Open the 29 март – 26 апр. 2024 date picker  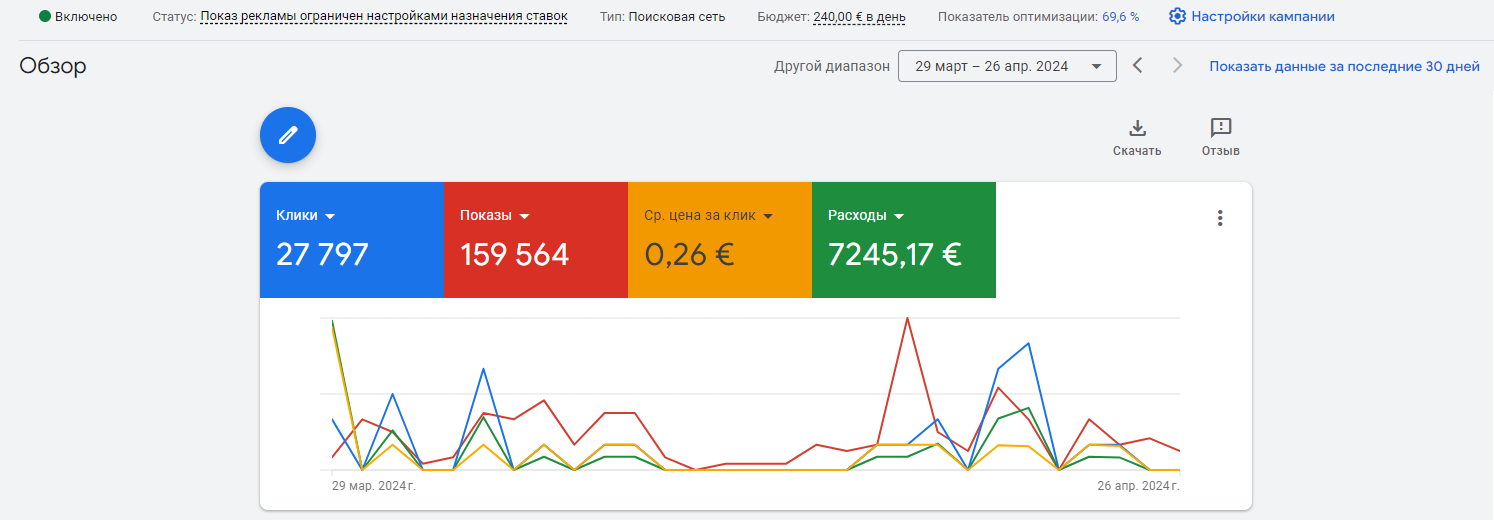pyautogui.click(x=1007, y=66)
